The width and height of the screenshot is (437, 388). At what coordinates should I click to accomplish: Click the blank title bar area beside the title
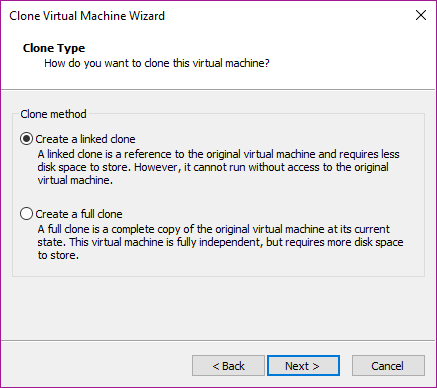pyautogui.click(x=287, y=16)
